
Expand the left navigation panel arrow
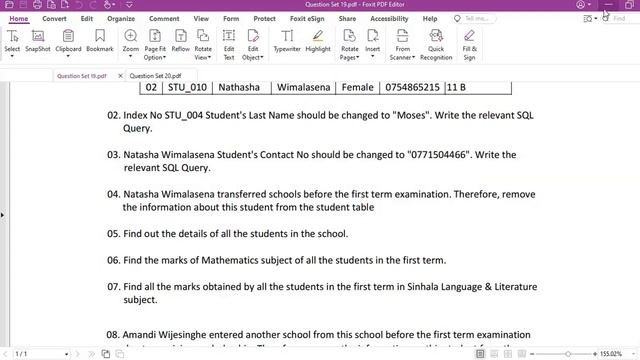2,215
